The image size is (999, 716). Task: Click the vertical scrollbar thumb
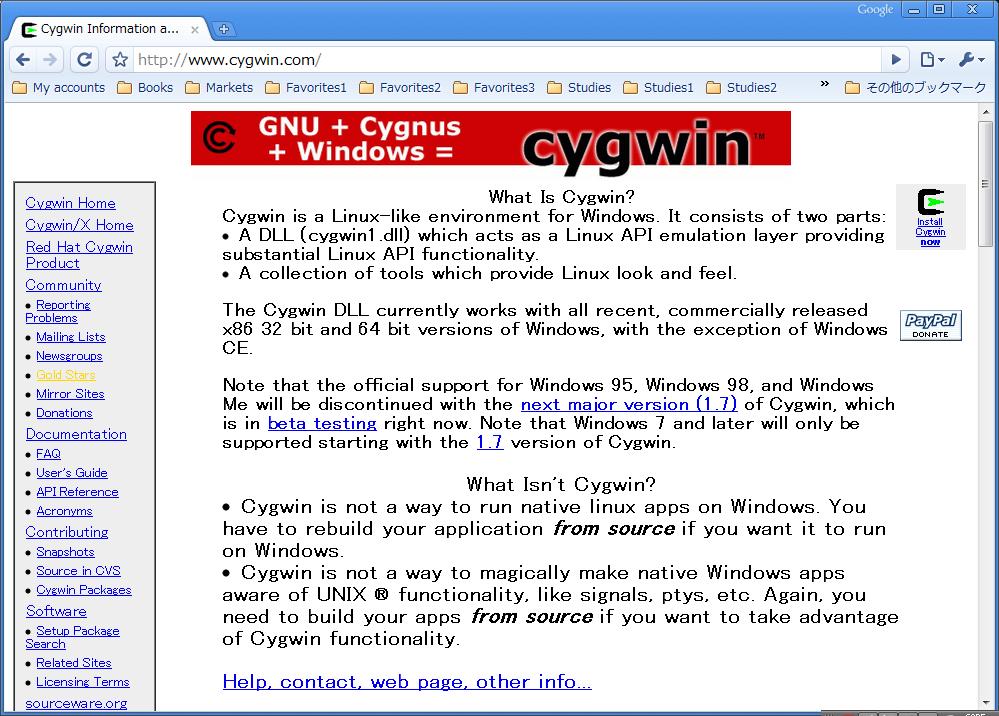click(986, 183)
